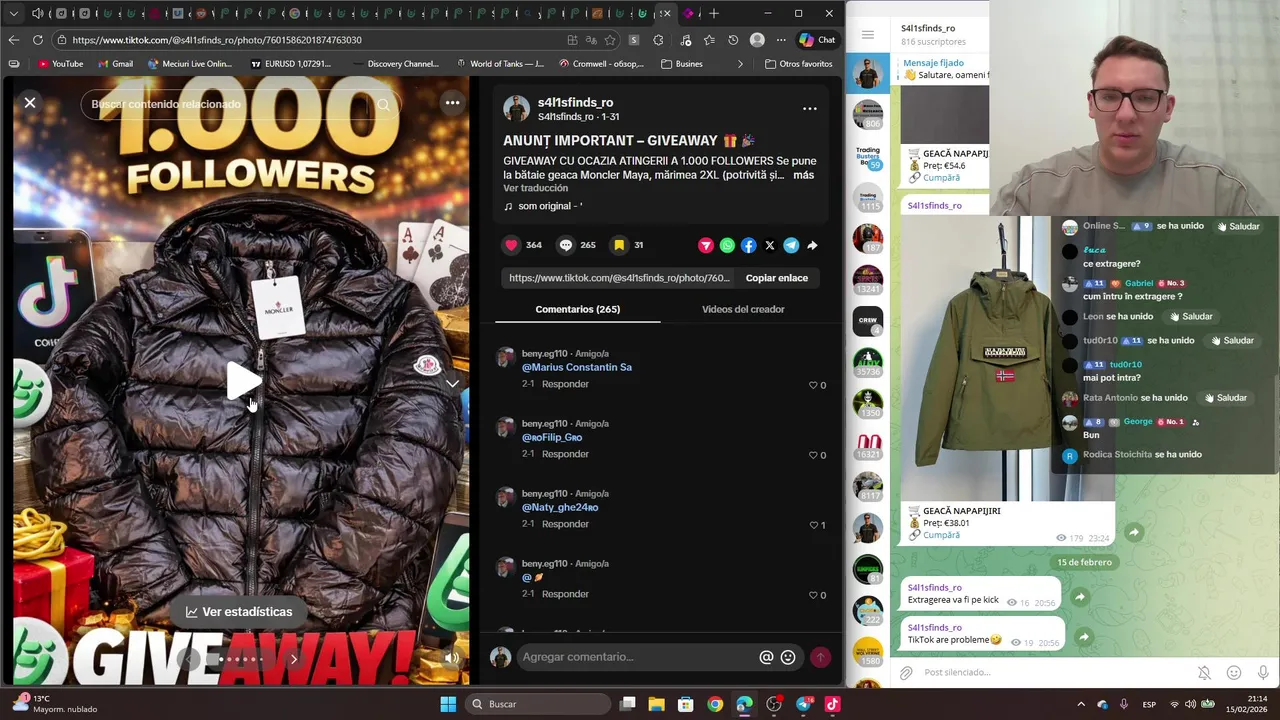Open the Busines bookmarks folder
Screen dimensions: 1280x720
pos(682,64)
